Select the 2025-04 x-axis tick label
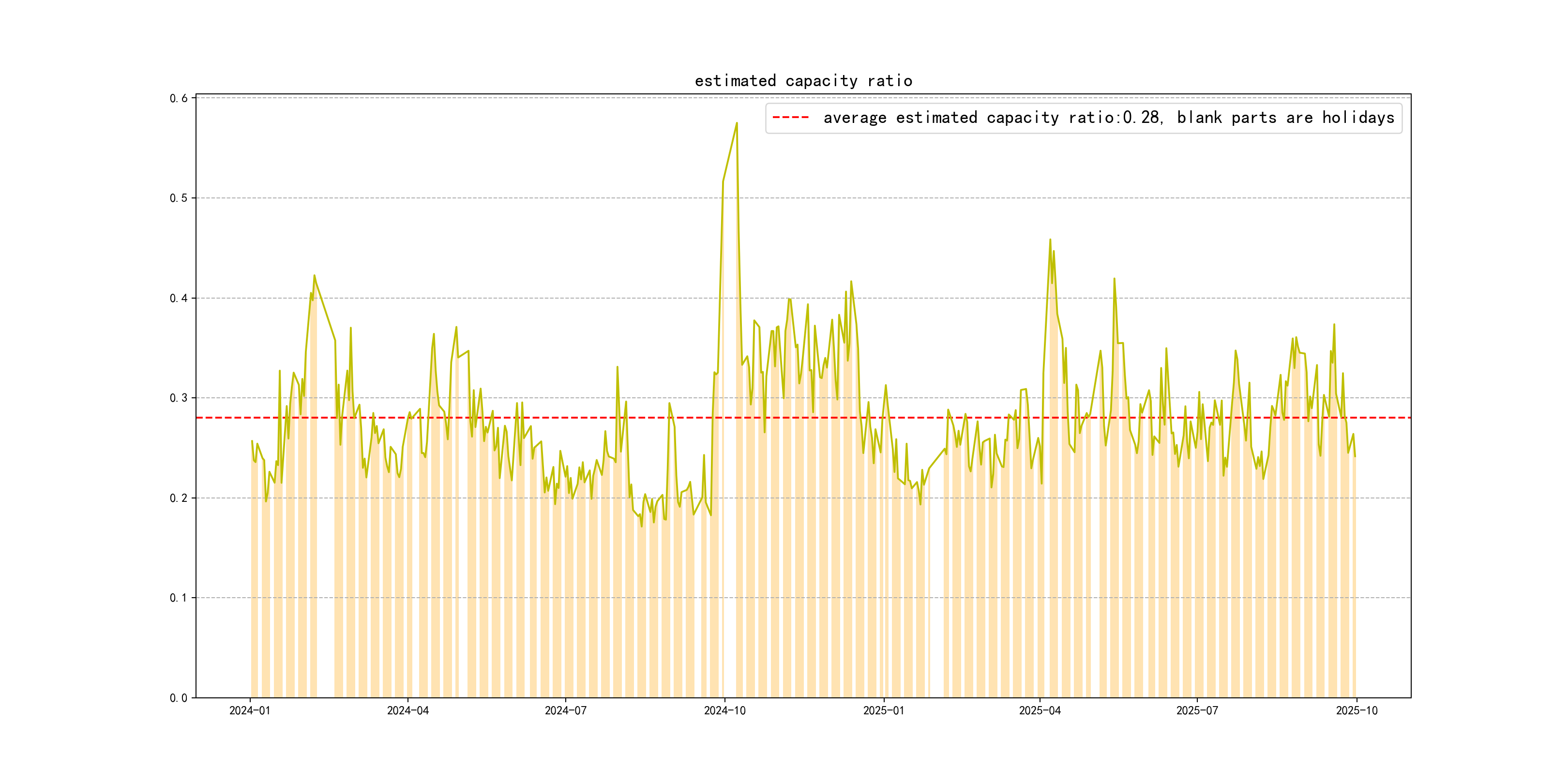The width and height of the screenshot is (1568, 784). click(x=1040, y=710)
